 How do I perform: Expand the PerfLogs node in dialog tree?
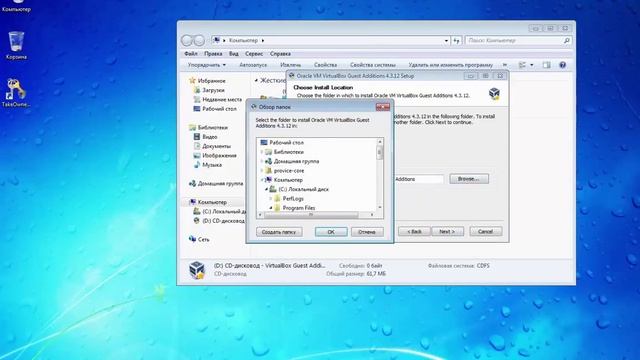tap(271, 198)
